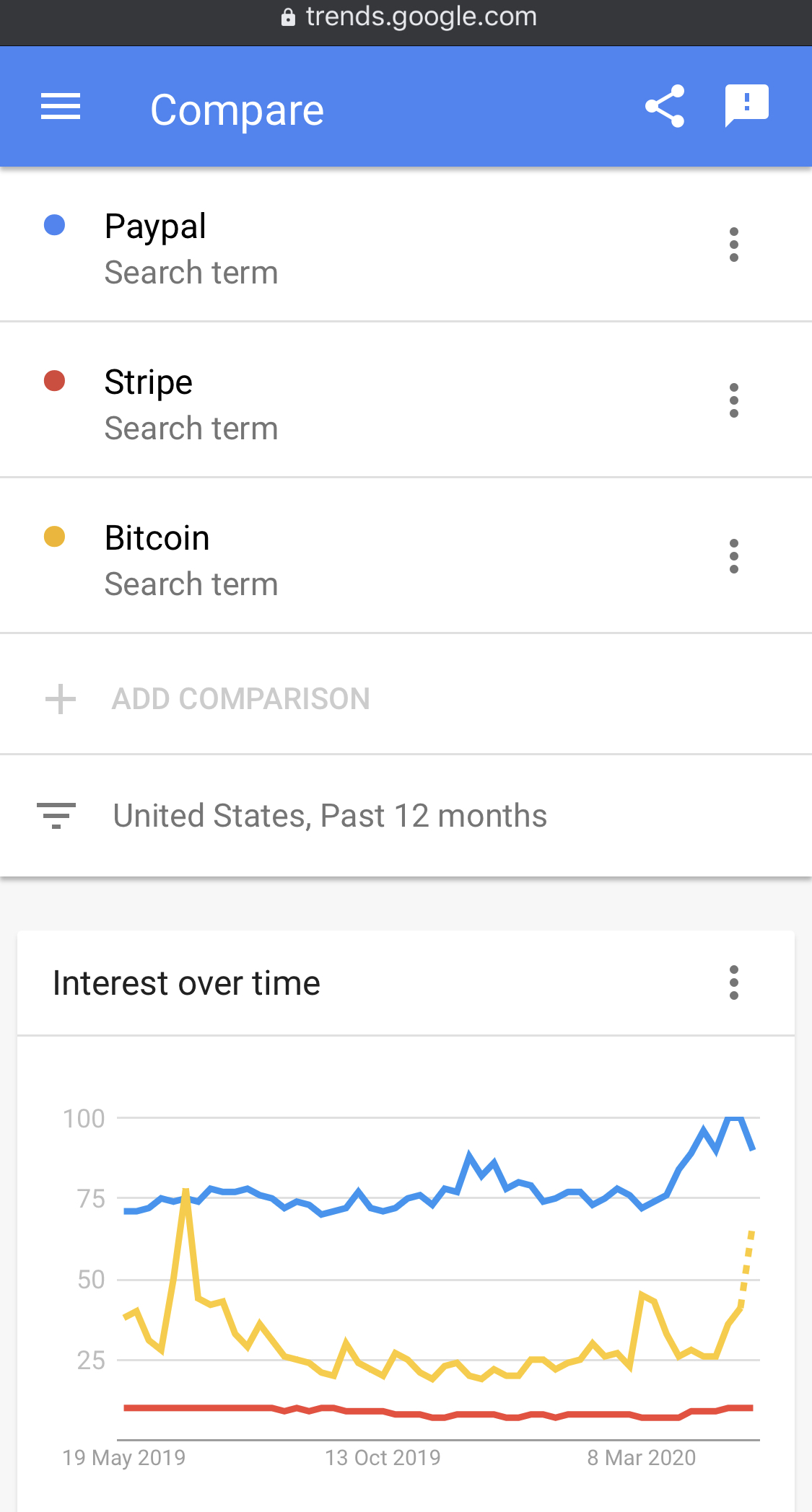Tap the share icon in header
812x1512 pixels.
pyautogui.click(x=665, y=106)
